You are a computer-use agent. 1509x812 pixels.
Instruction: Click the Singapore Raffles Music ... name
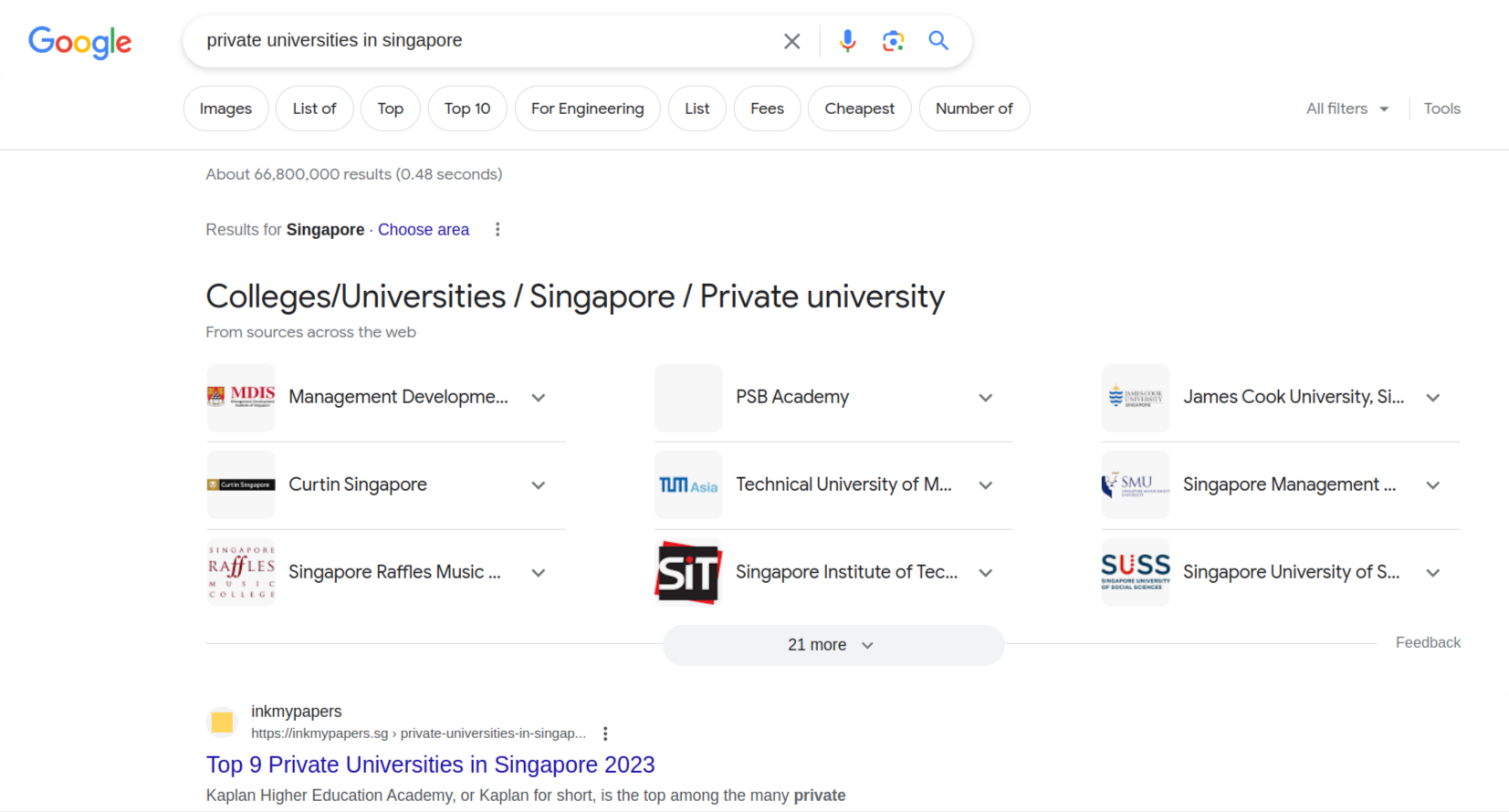[x=395, y=572]
